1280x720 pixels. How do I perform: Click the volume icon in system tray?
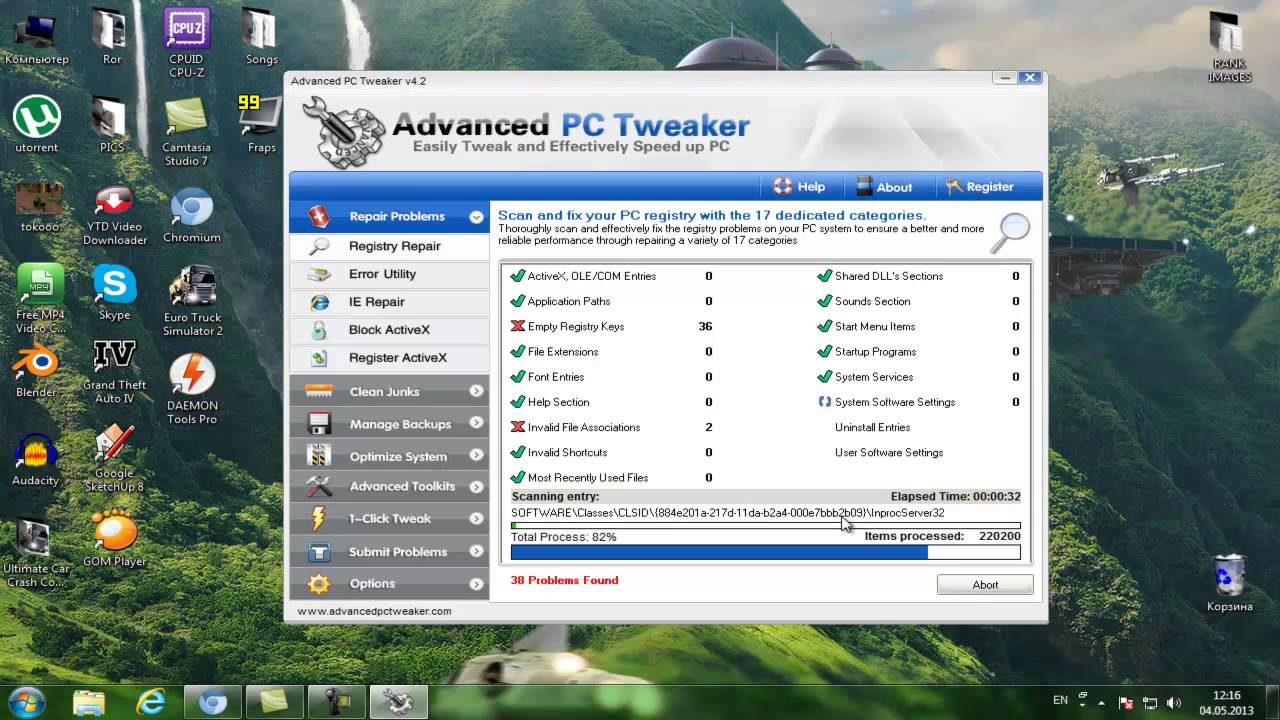pos(1173,702)
